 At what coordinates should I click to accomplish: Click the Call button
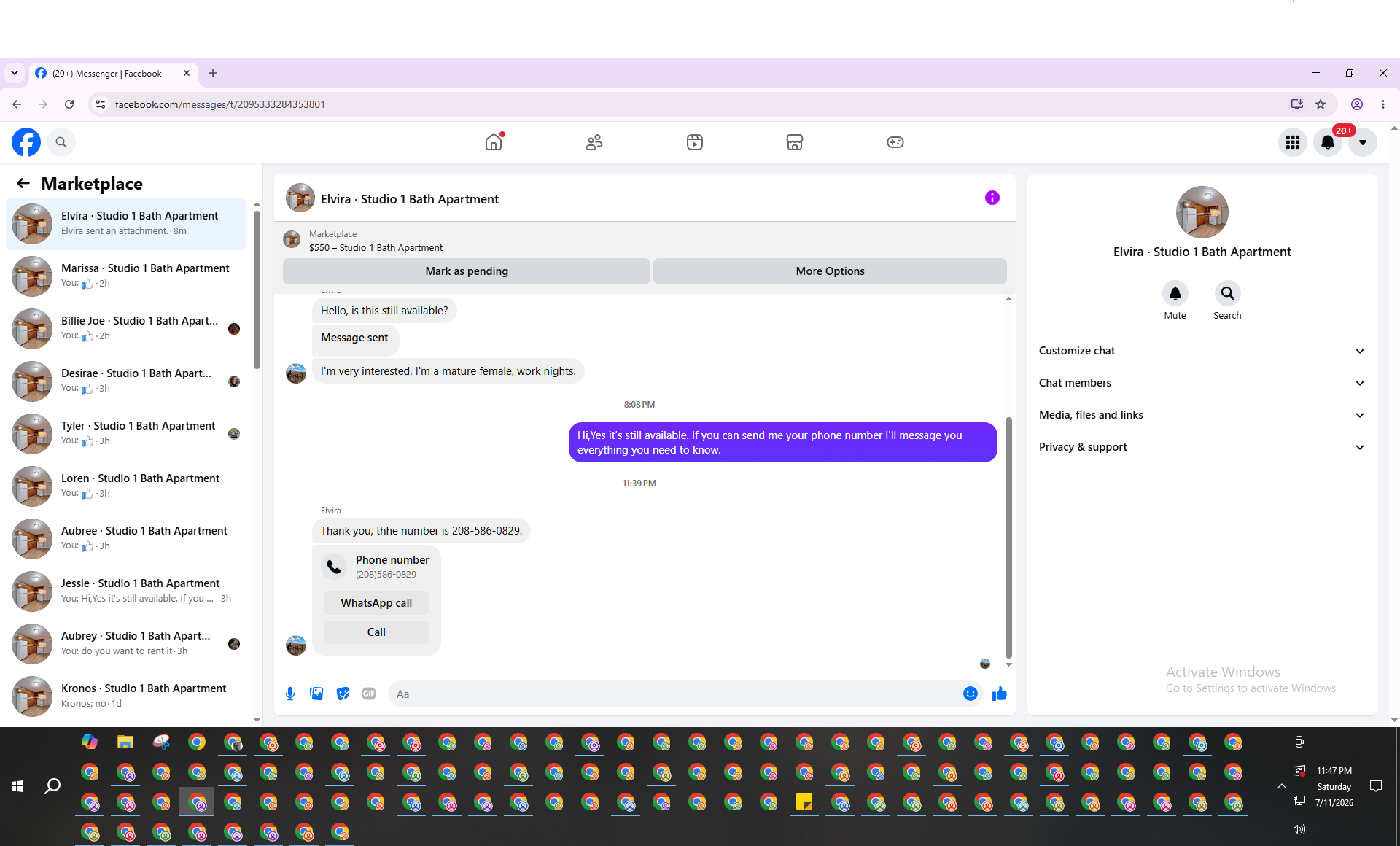tap(376, 632)
